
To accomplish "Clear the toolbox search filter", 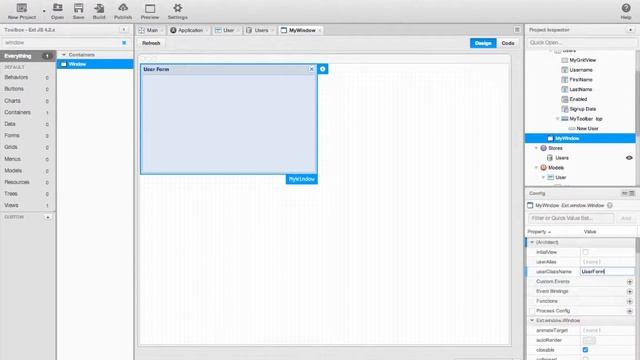I will coord(124,42).
